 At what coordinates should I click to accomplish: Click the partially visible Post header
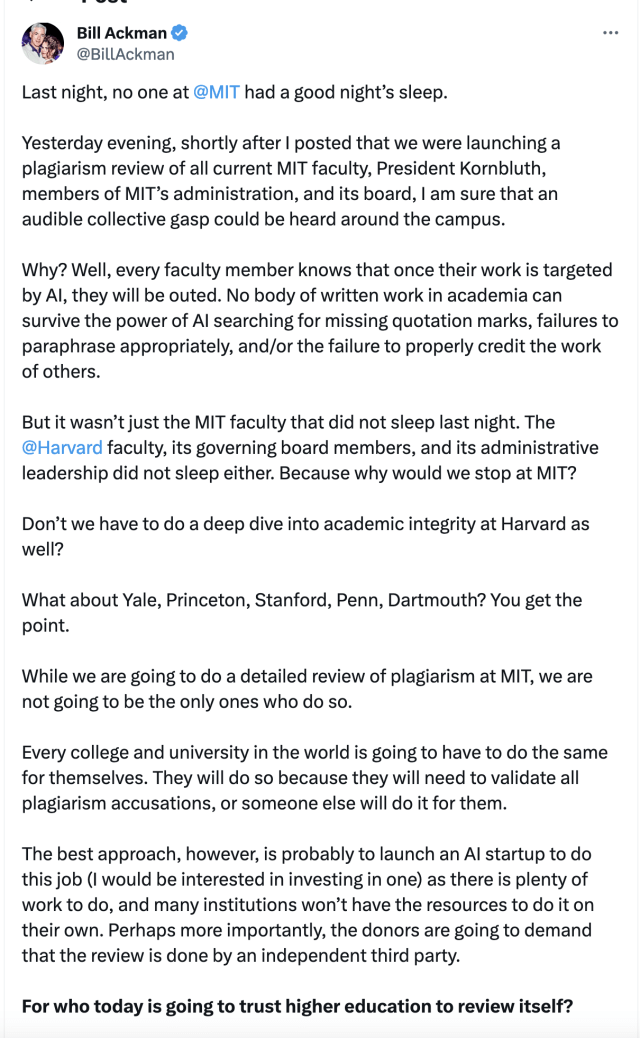coord(104,2)
